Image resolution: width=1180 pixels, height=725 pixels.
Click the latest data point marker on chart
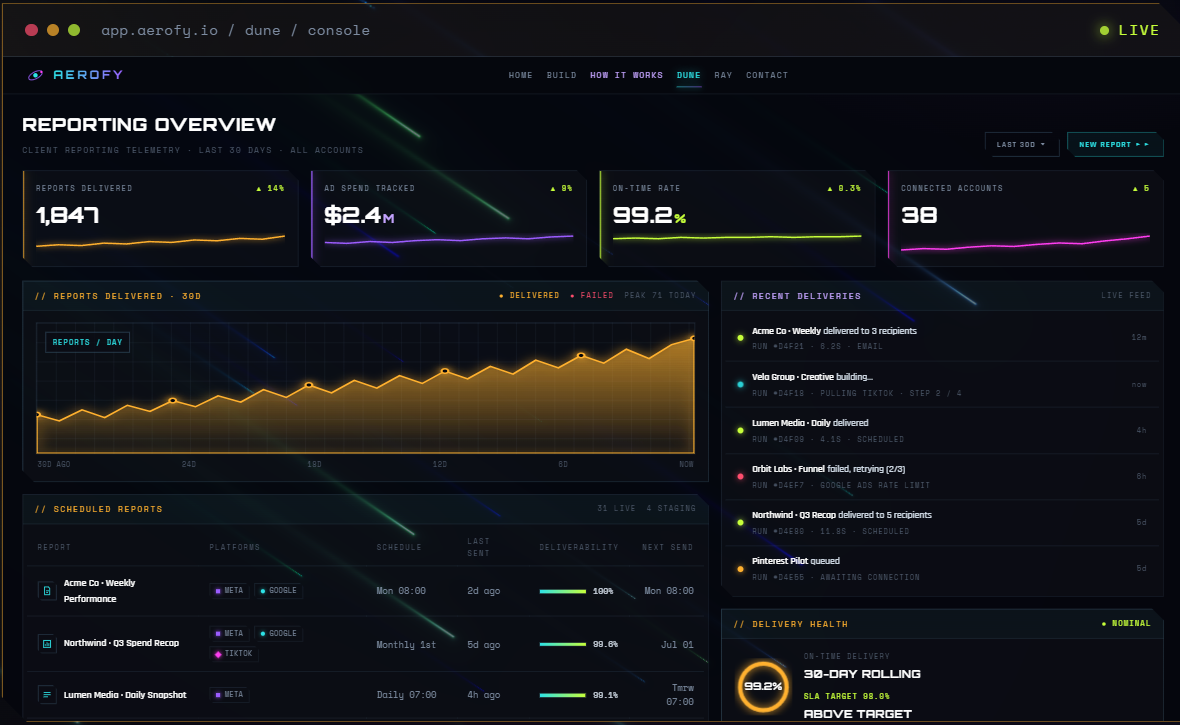tap(692, 339)
